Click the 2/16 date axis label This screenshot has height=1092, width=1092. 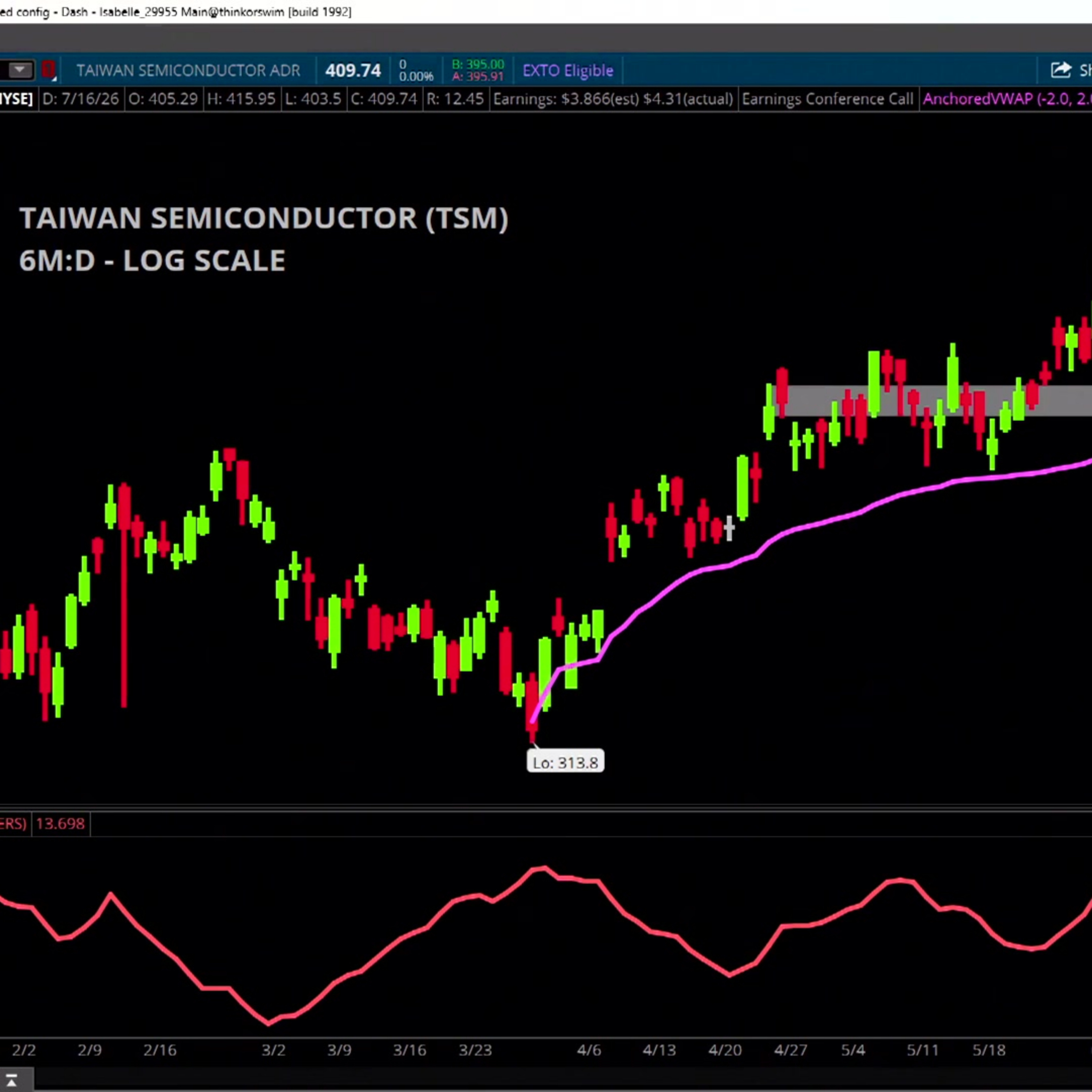point(160,1050)
